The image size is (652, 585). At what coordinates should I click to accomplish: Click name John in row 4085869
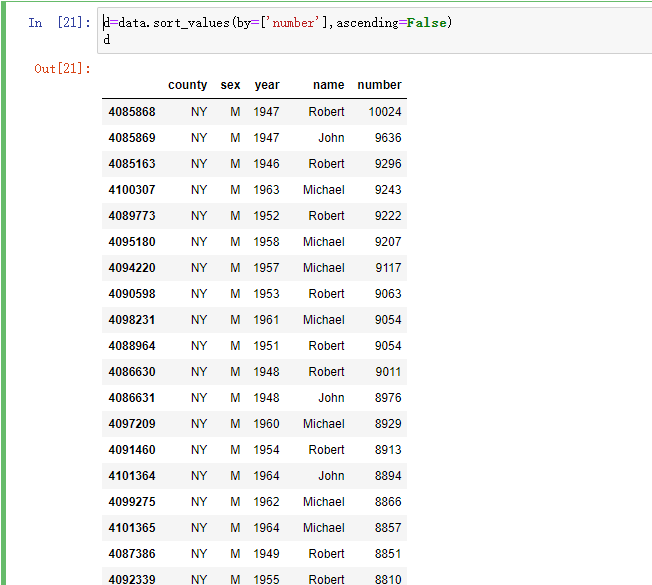tap(331, 138)
